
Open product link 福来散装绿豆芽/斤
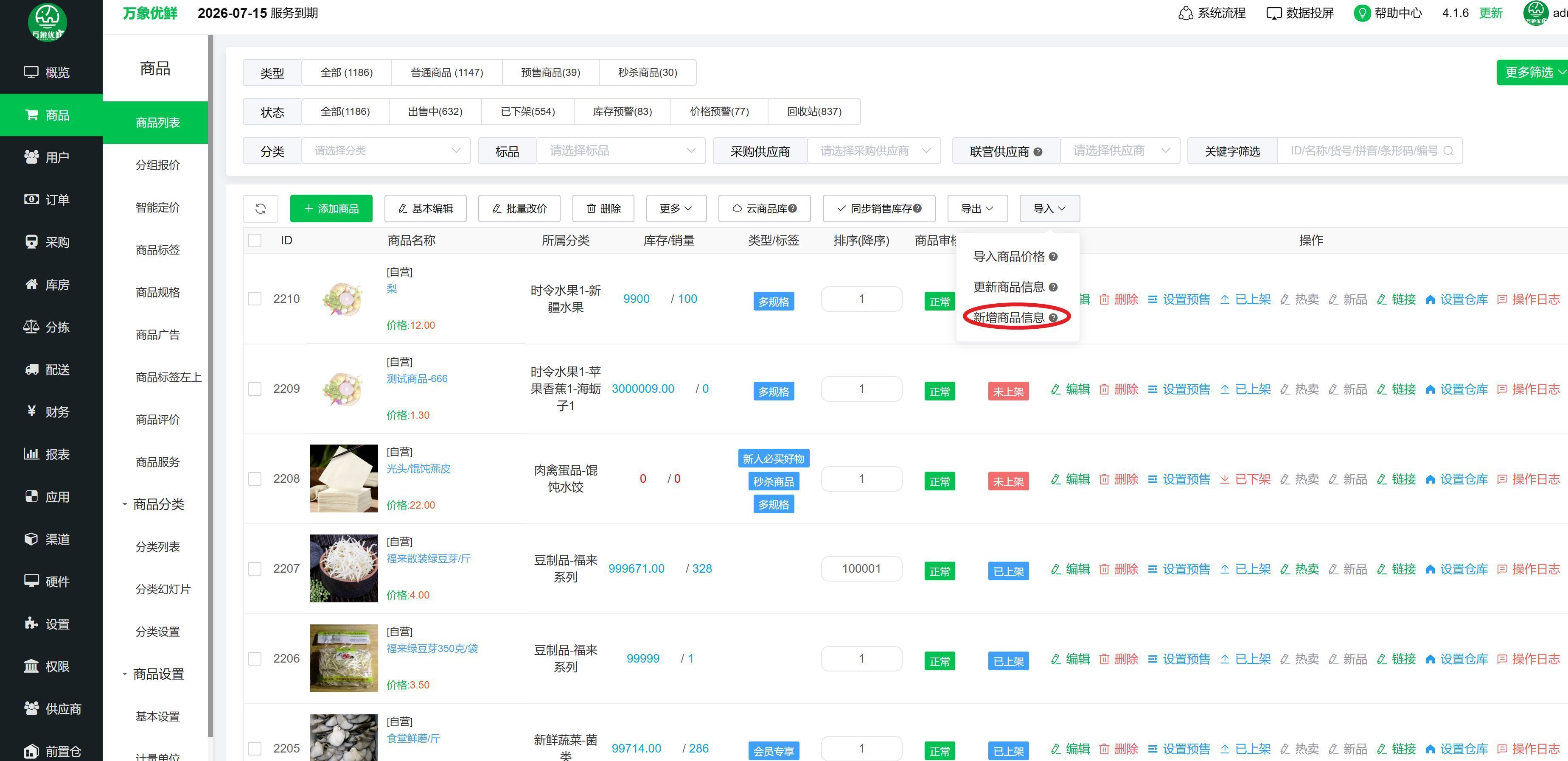click(429, 558)
